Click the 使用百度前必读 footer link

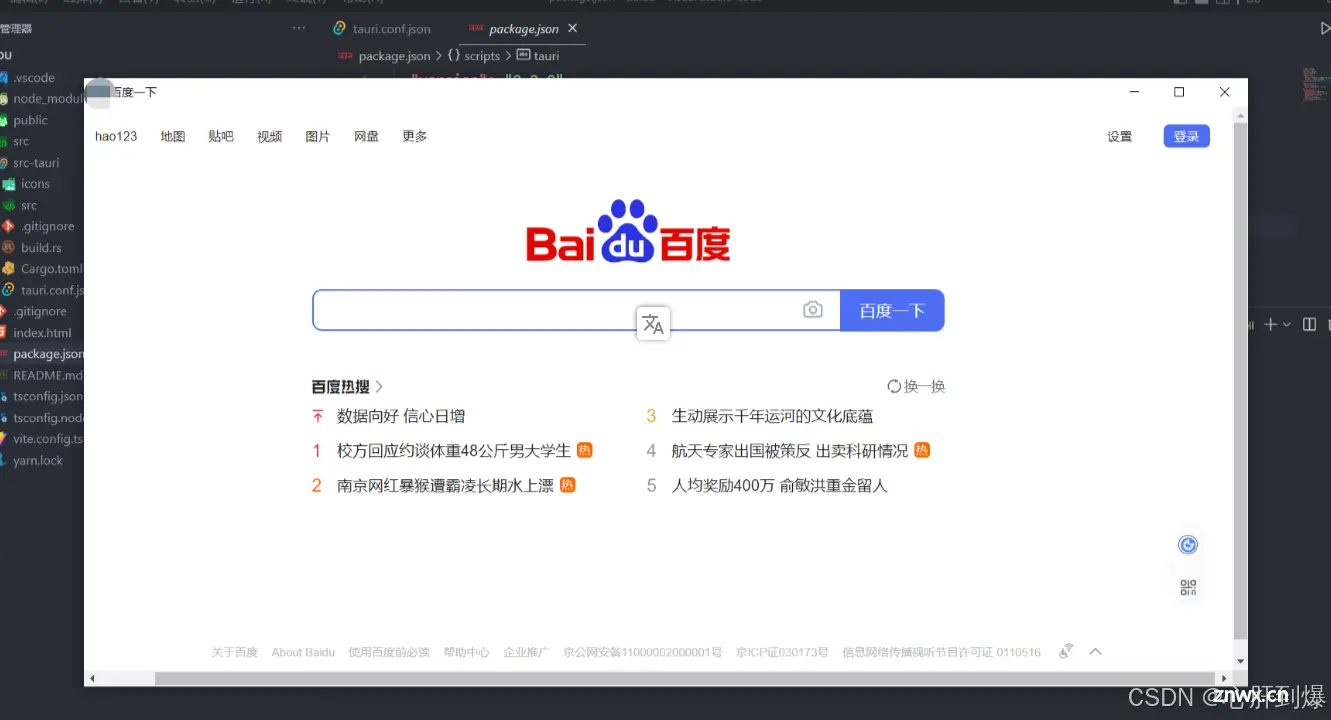(x=389, y=652)
